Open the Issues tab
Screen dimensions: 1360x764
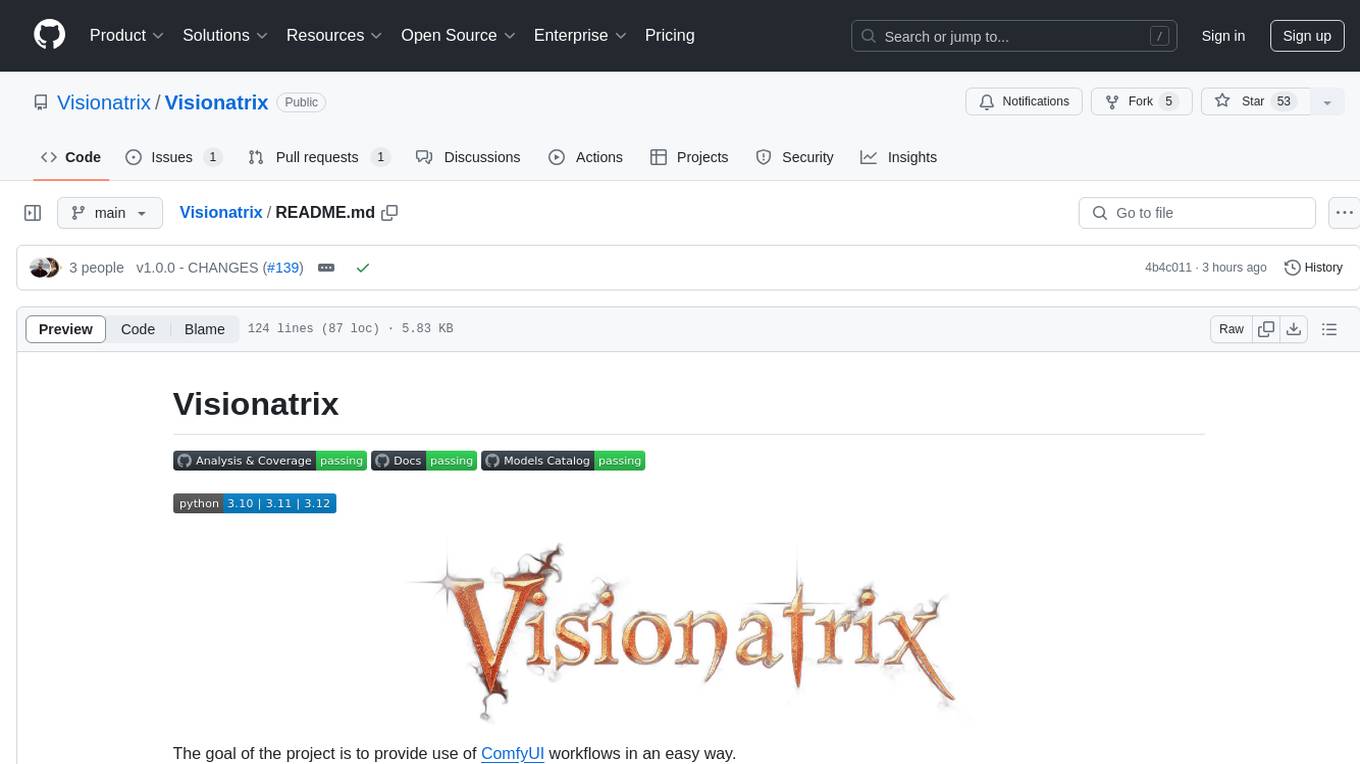coord(174,157)
